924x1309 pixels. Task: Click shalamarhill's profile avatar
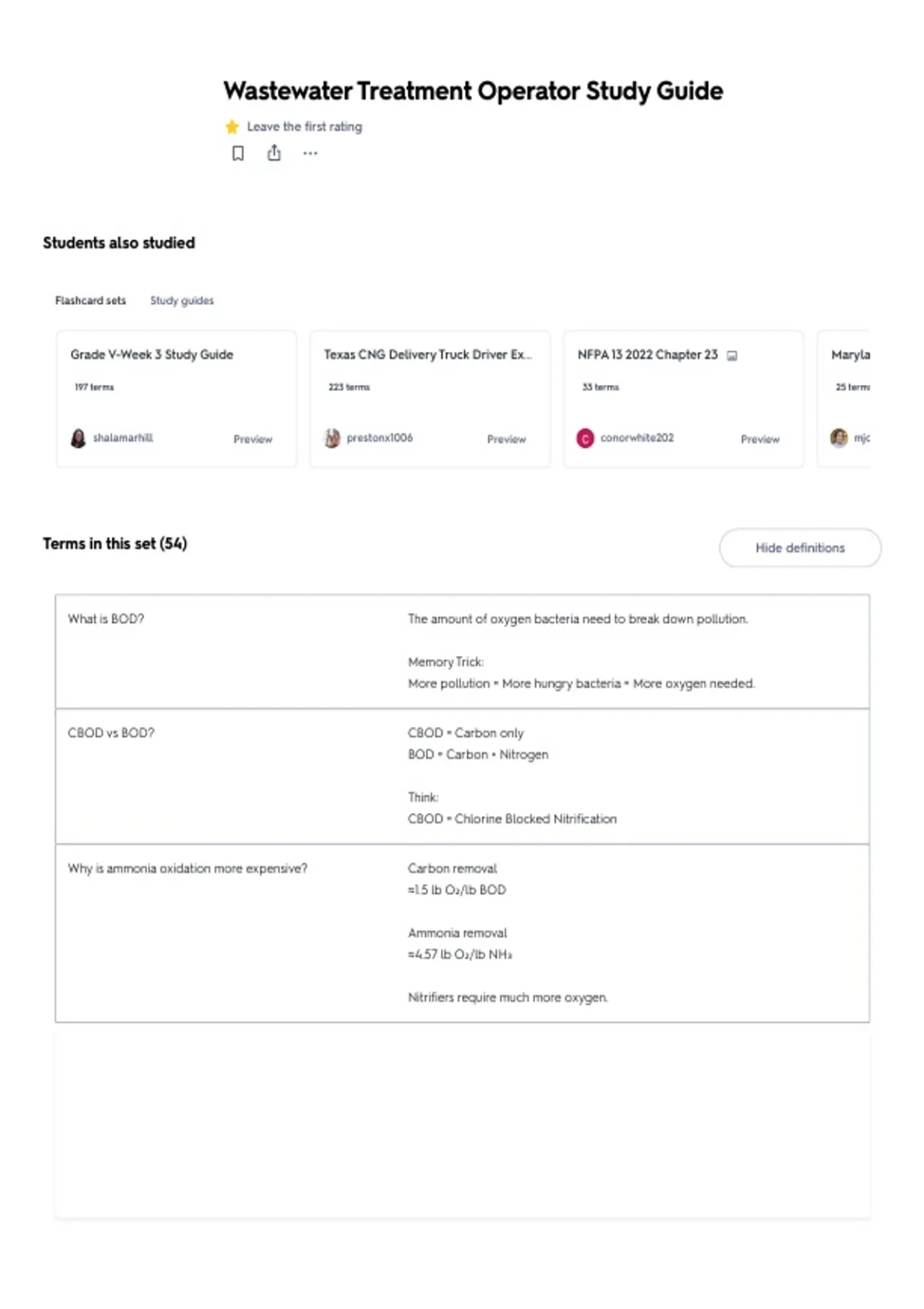pos(78,438)
